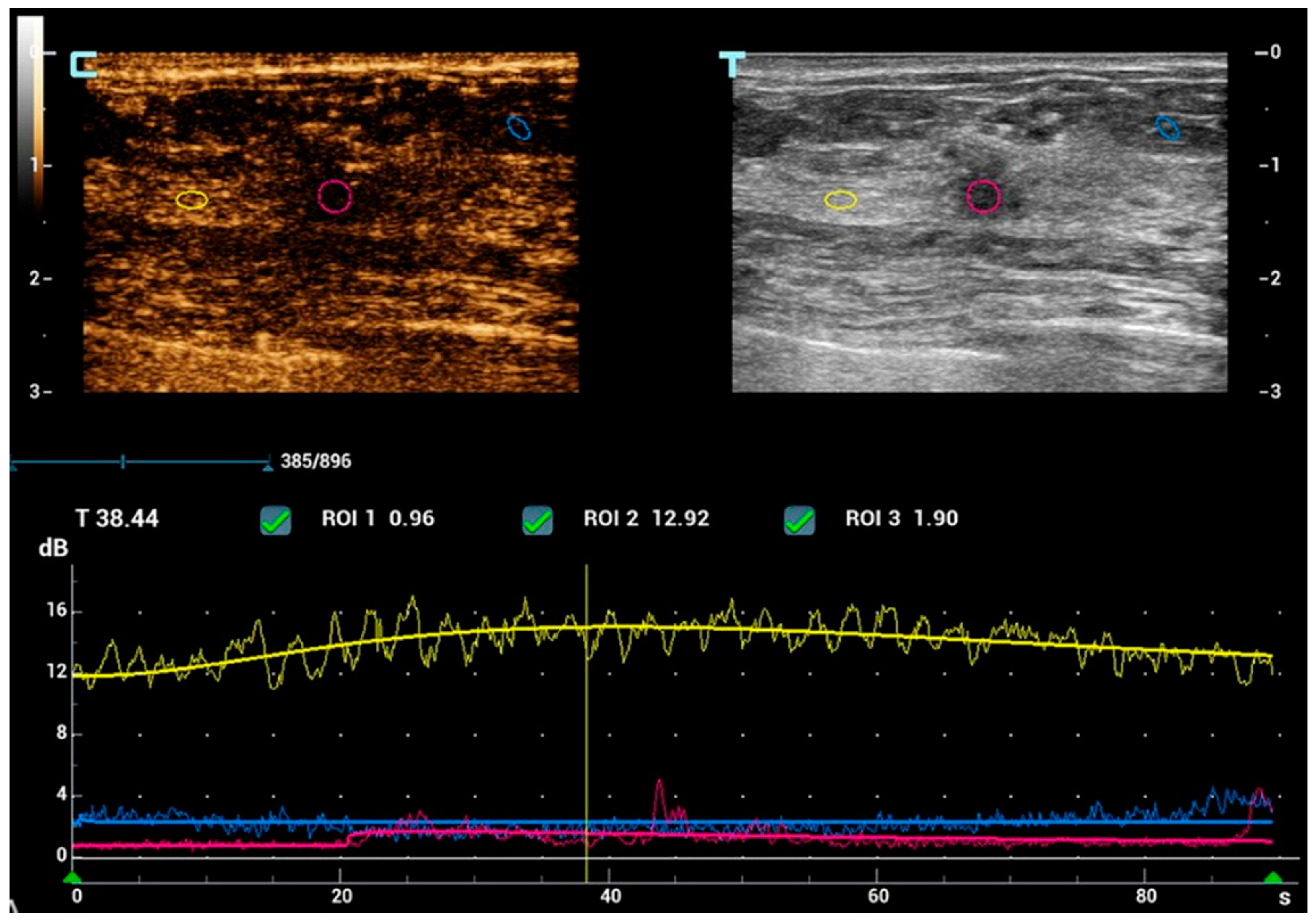Uncheck the ROI 2 curve checkbox
The height and width of the screenshot is (922, 1316).
pos(538,520)
